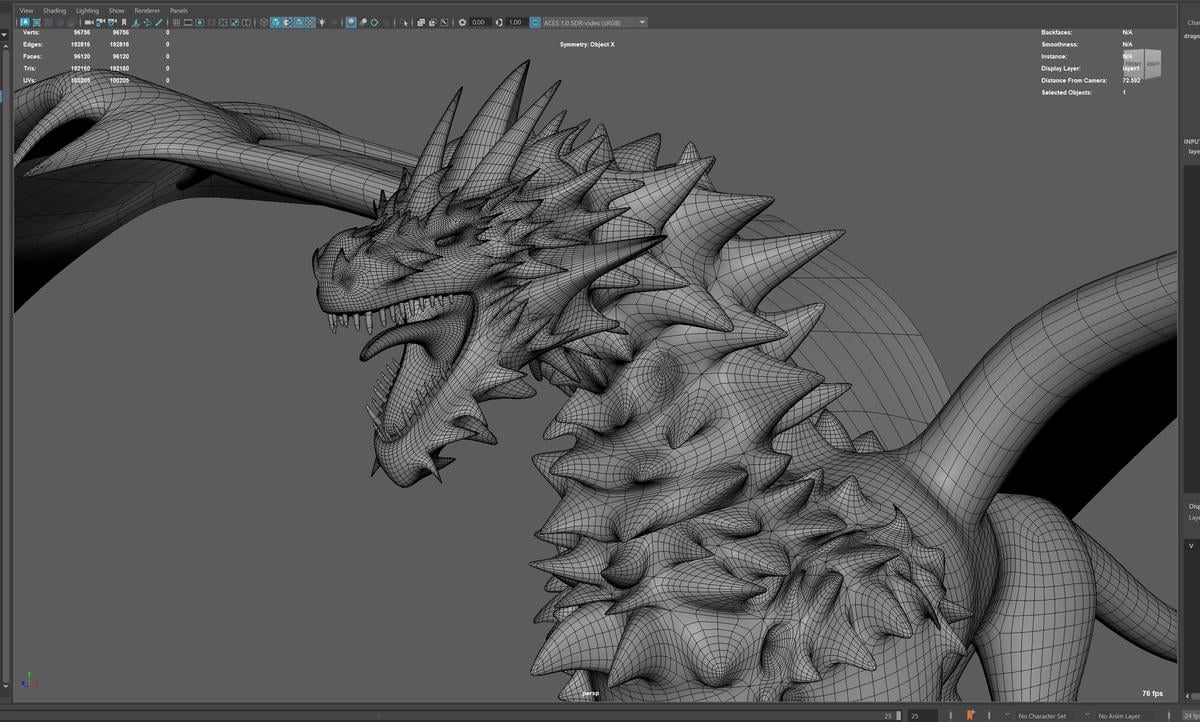
Task: Open the No Character Set dropdown
Action: tap(1042, 716)
